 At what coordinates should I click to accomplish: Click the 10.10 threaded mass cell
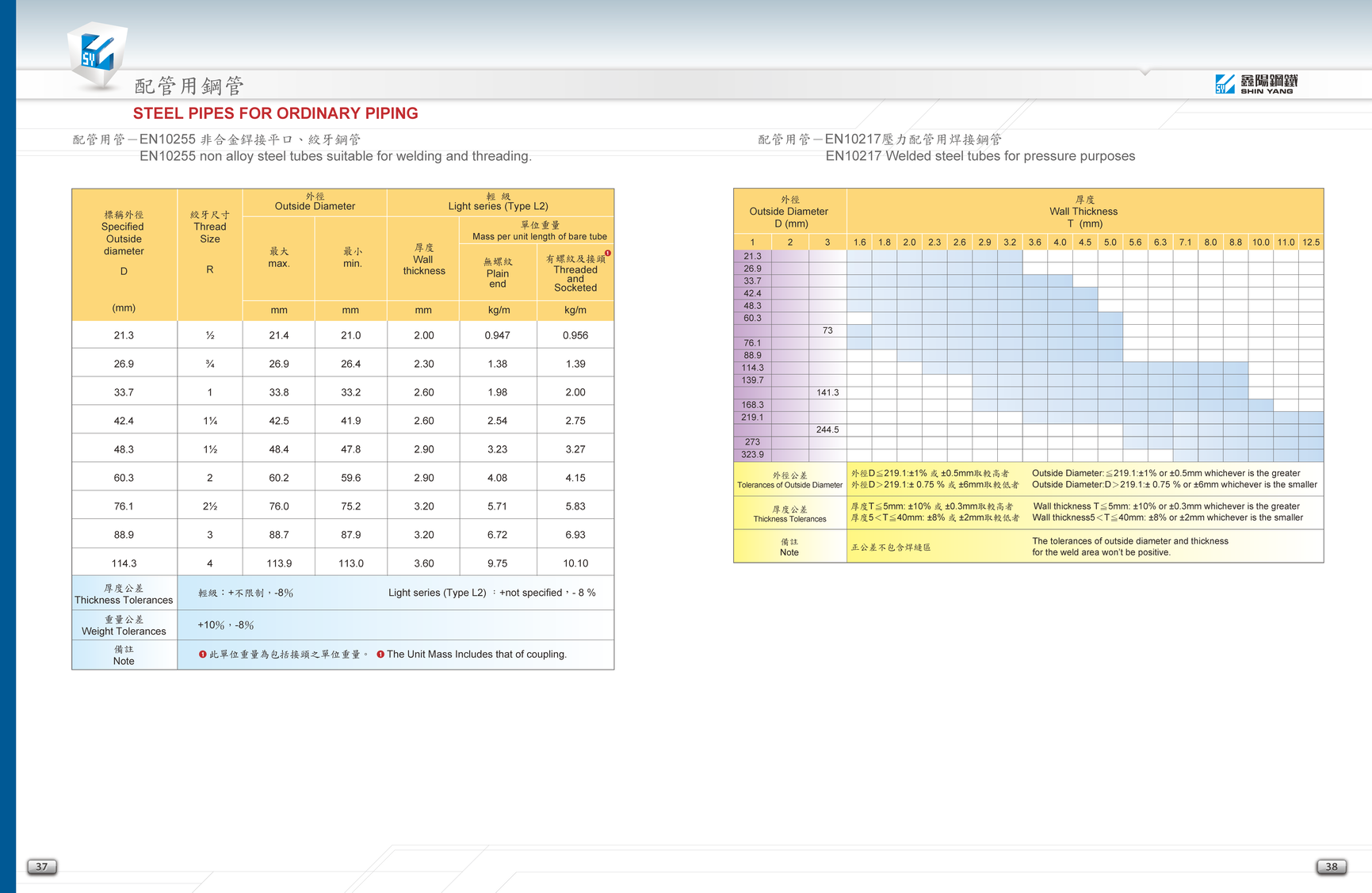tap(575, 563)
